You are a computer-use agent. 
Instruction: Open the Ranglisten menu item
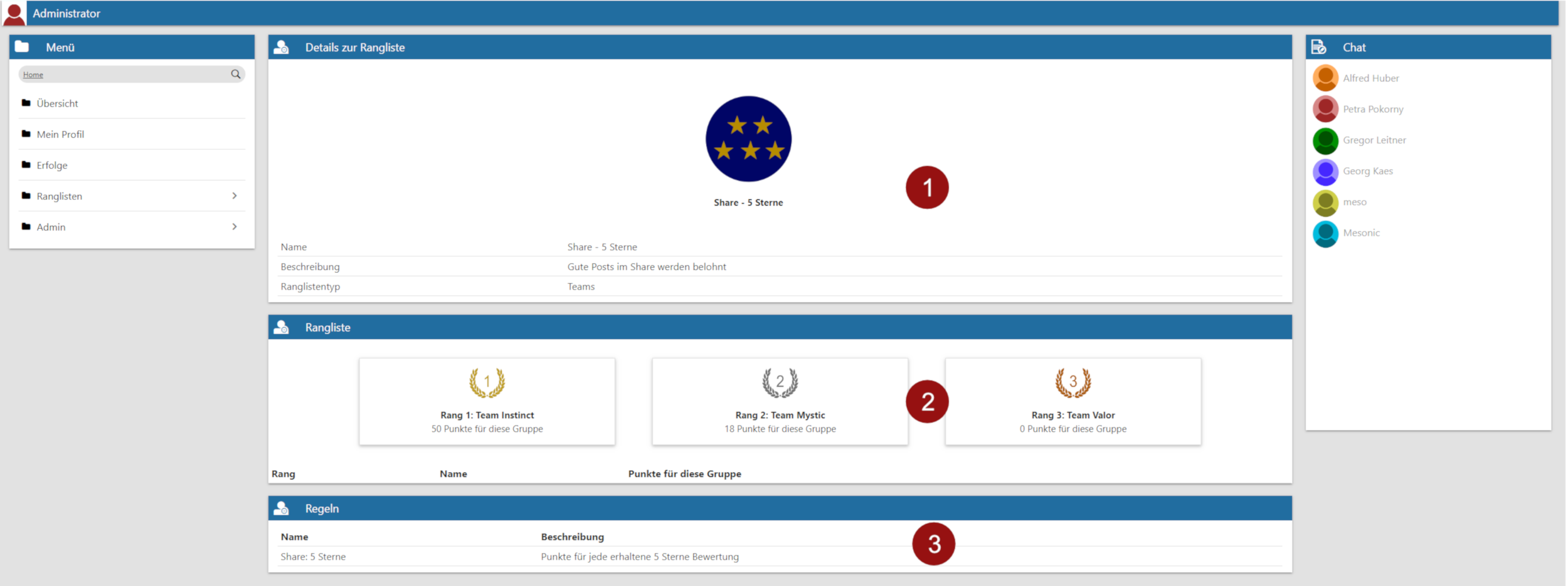pos(132,196)
